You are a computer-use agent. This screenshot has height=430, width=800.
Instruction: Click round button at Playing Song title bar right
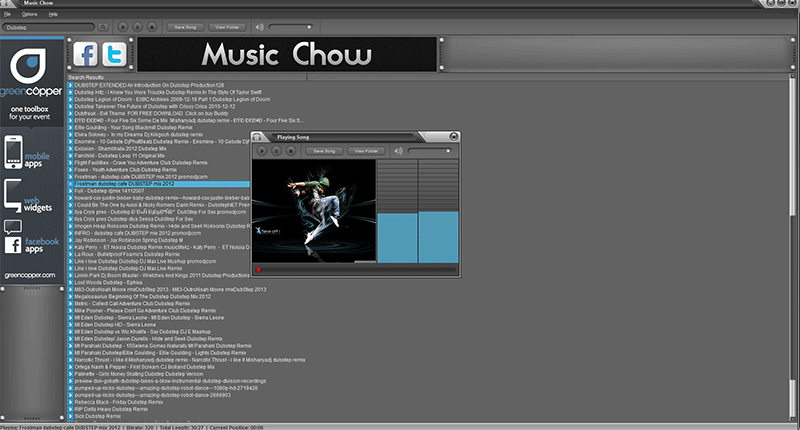click(x=453, y=136)
